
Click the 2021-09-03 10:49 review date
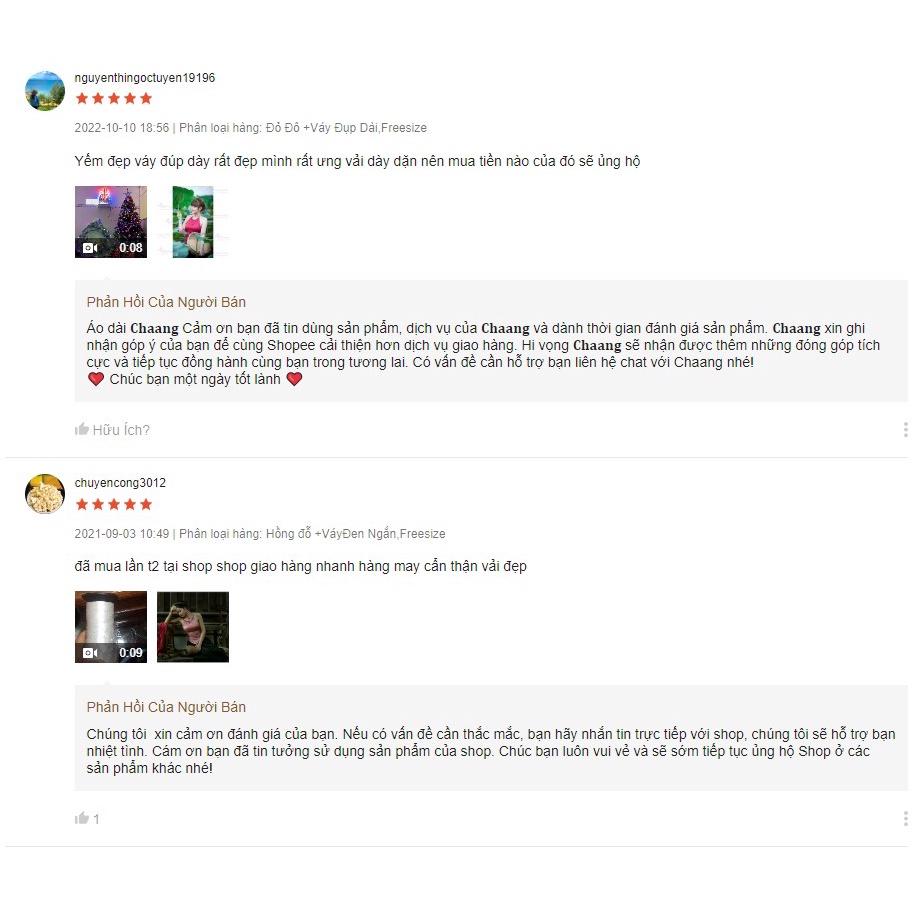(x=122, y=533)
